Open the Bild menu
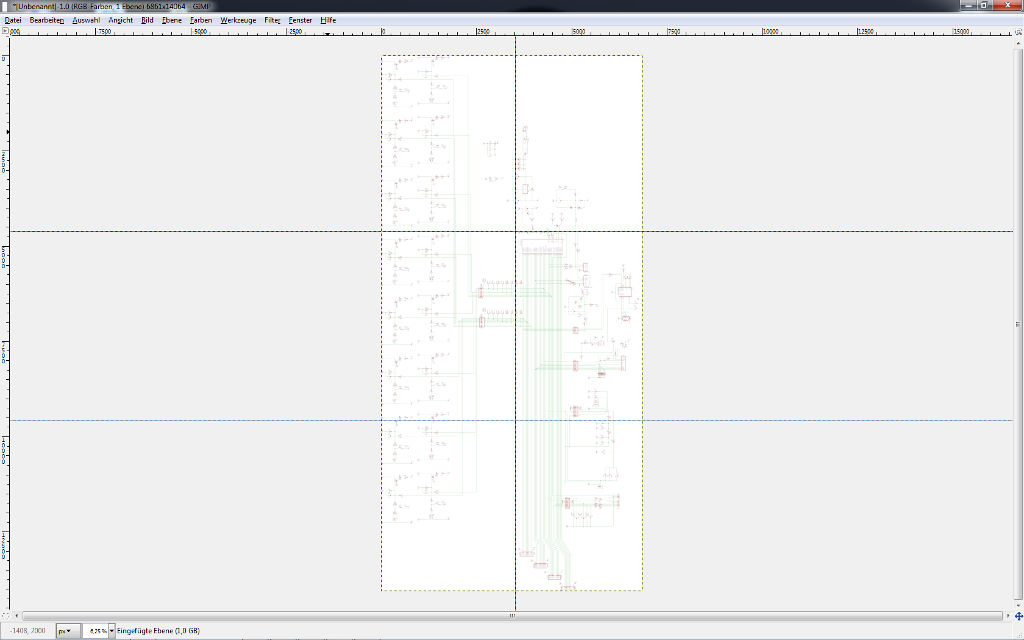The image size is (1024, 640). coord(147,20)
